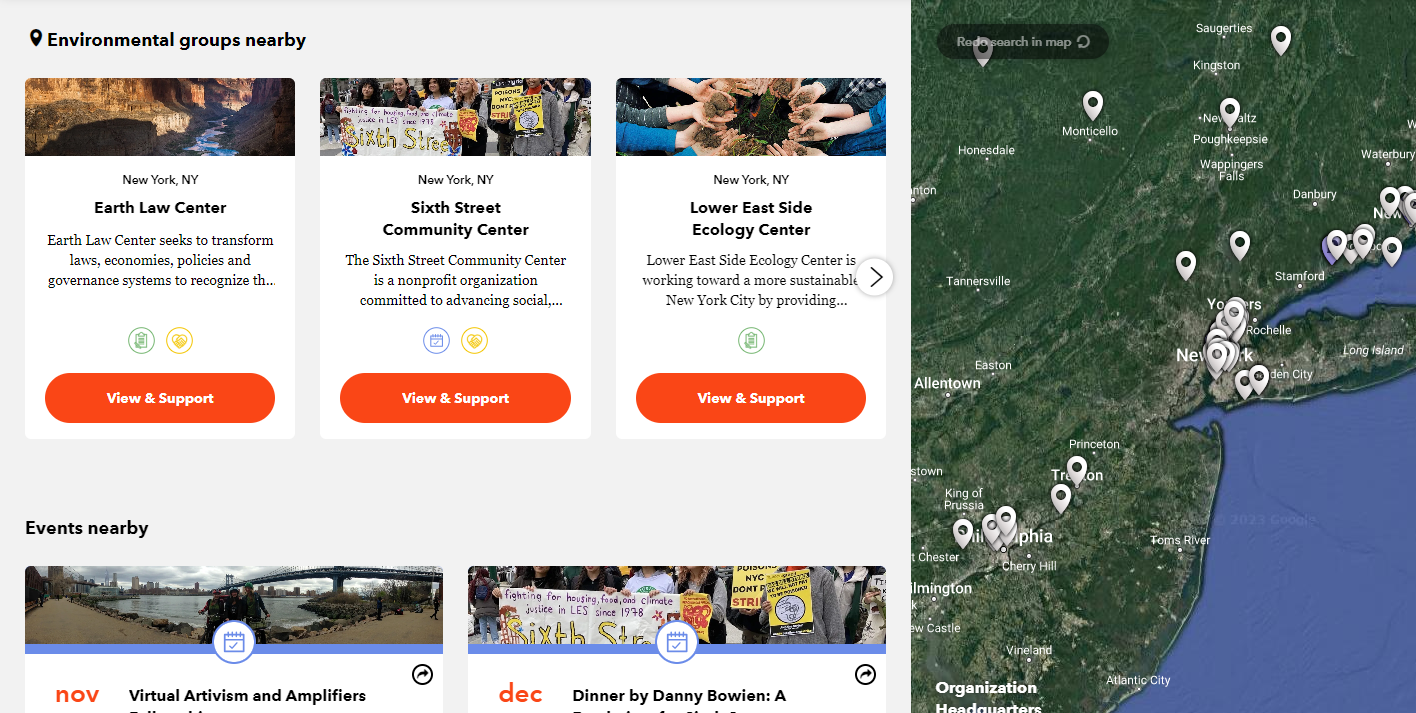Share the Dinner by Danny Bowien event

(865, 675)
